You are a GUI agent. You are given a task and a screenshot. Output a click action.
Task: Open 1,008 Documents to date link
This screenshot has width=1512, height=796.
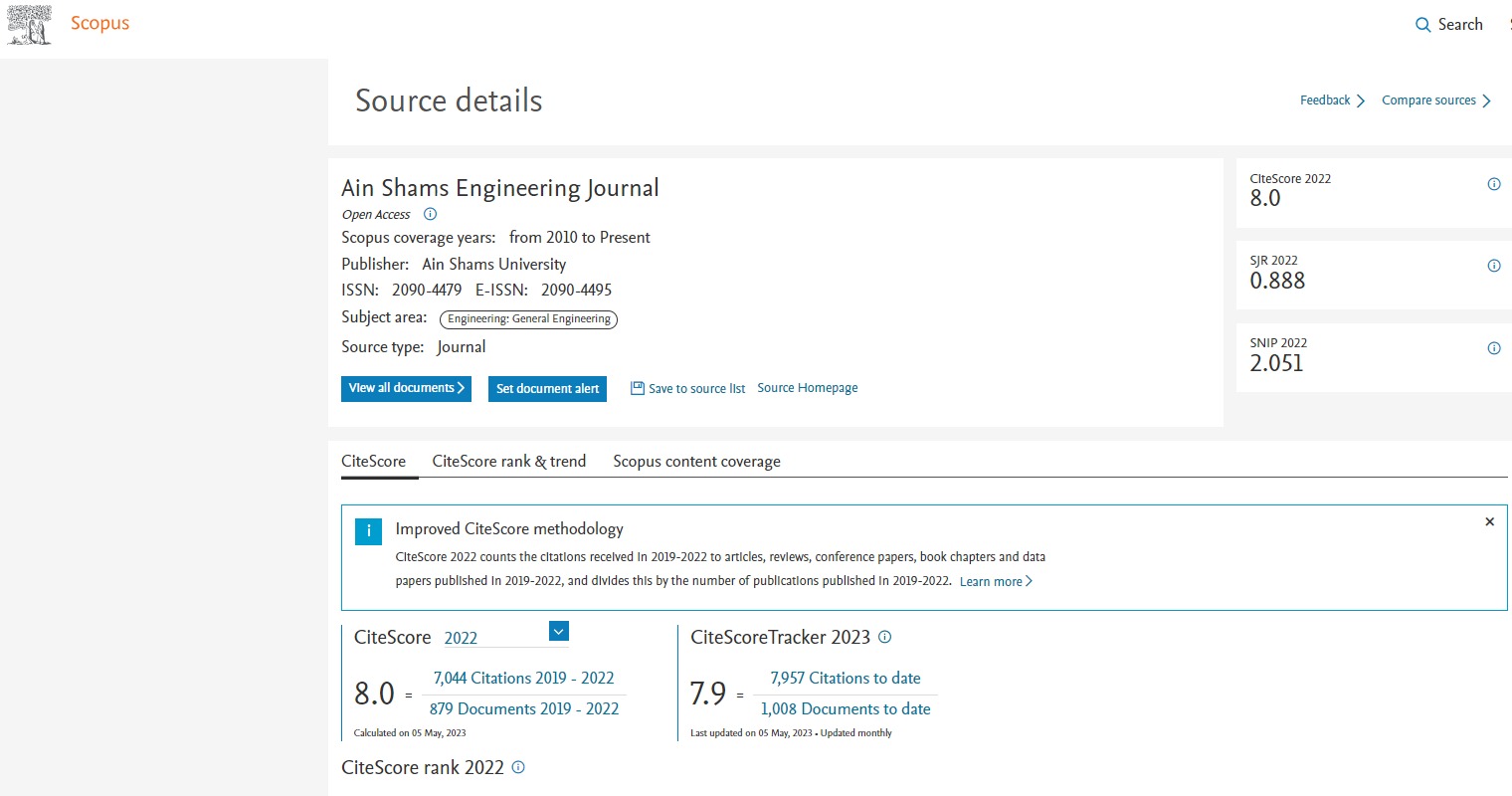coord(846,709)
